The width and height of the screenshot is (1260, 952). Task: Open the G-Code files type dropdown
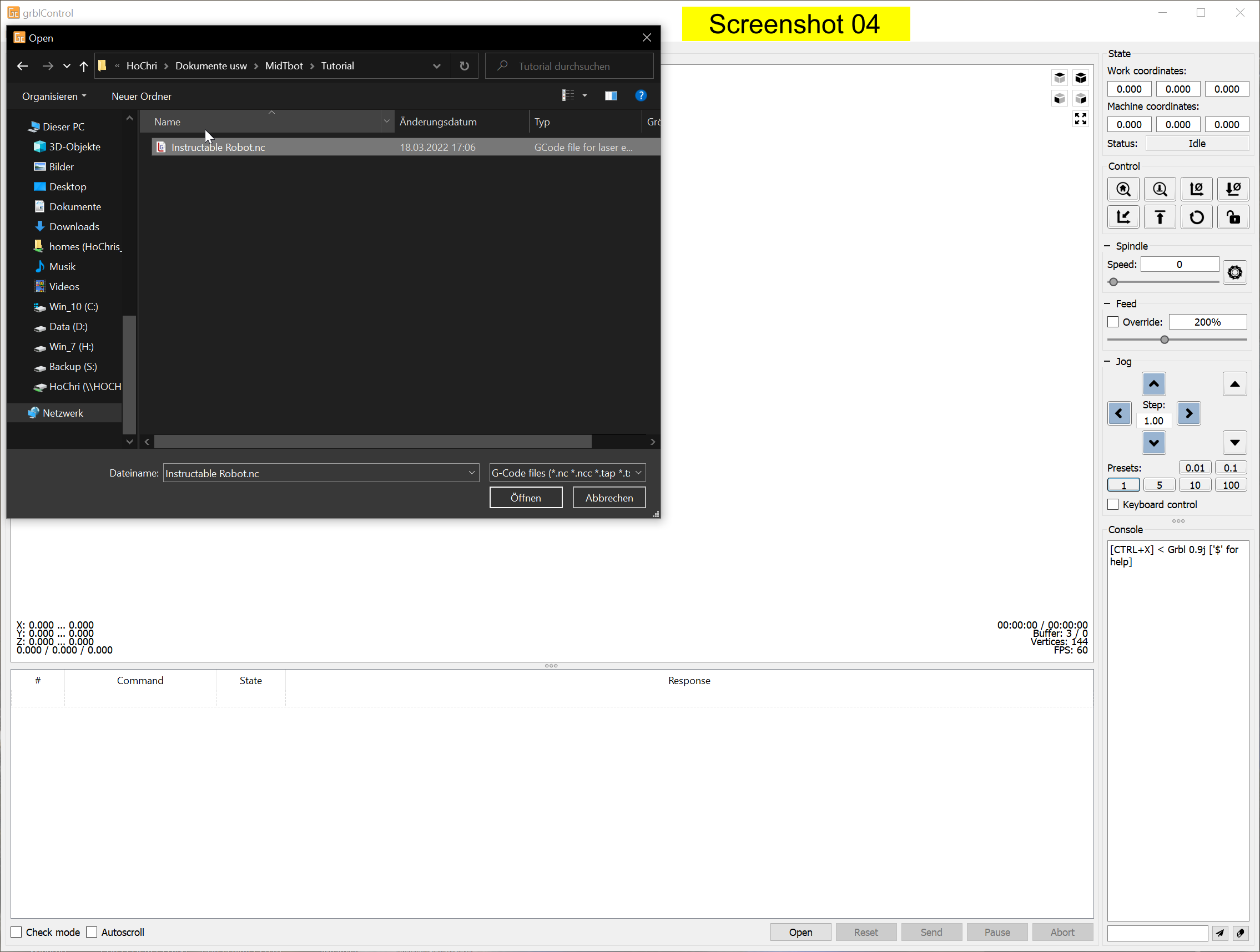[x=637, y=473]
